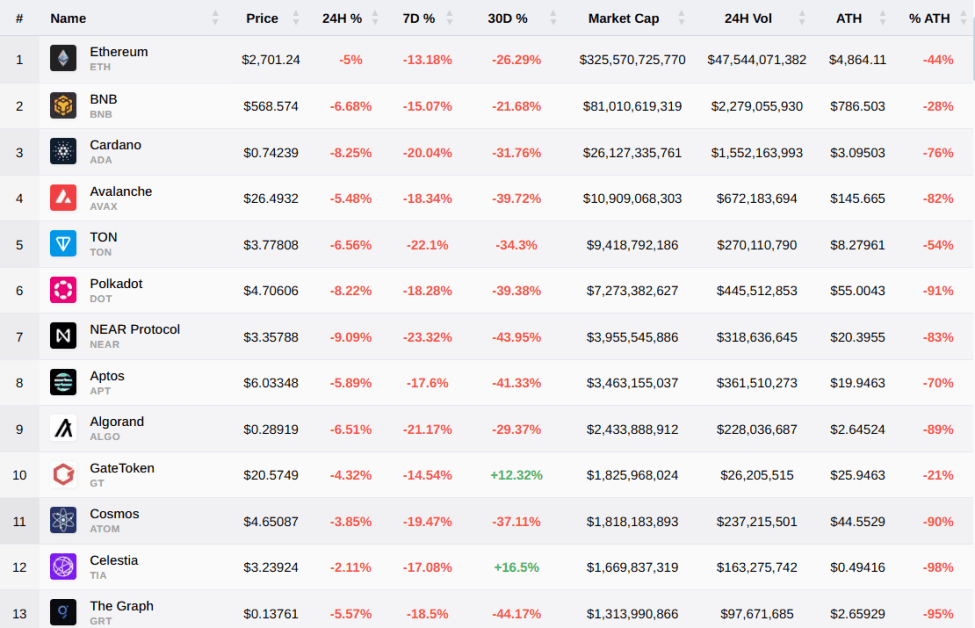This screenshot has width=975, height=628.
Task: Open the Celestia name link
Action: 114,560
